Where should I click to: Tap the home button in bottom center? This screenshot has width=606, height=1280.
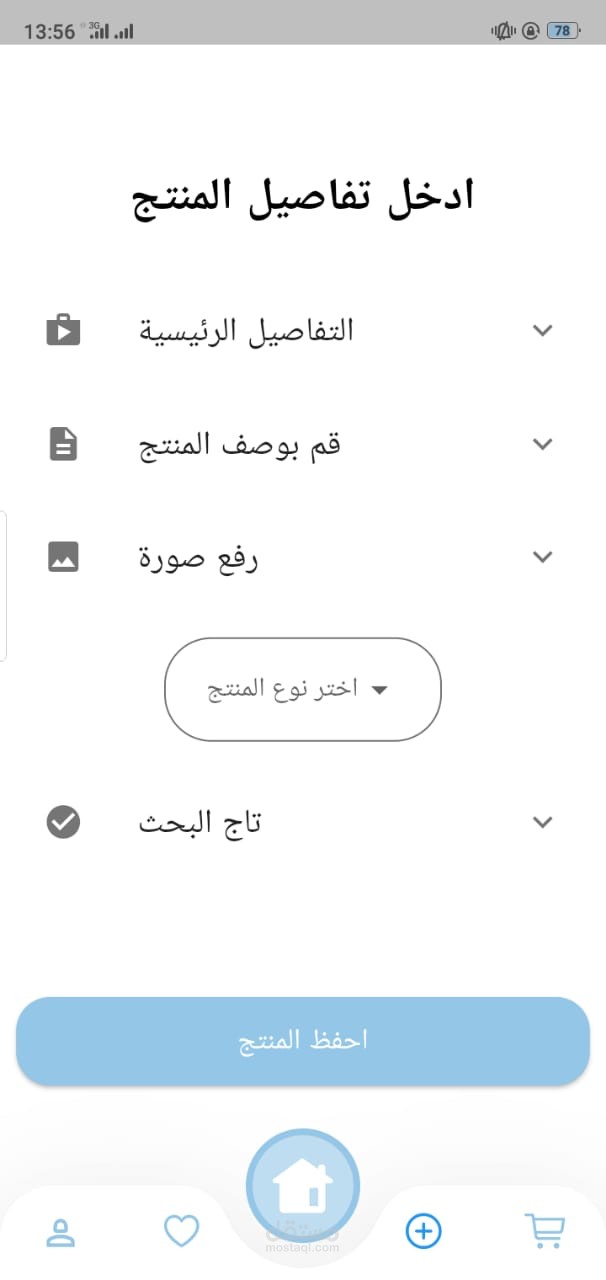tap(303, 1186)
